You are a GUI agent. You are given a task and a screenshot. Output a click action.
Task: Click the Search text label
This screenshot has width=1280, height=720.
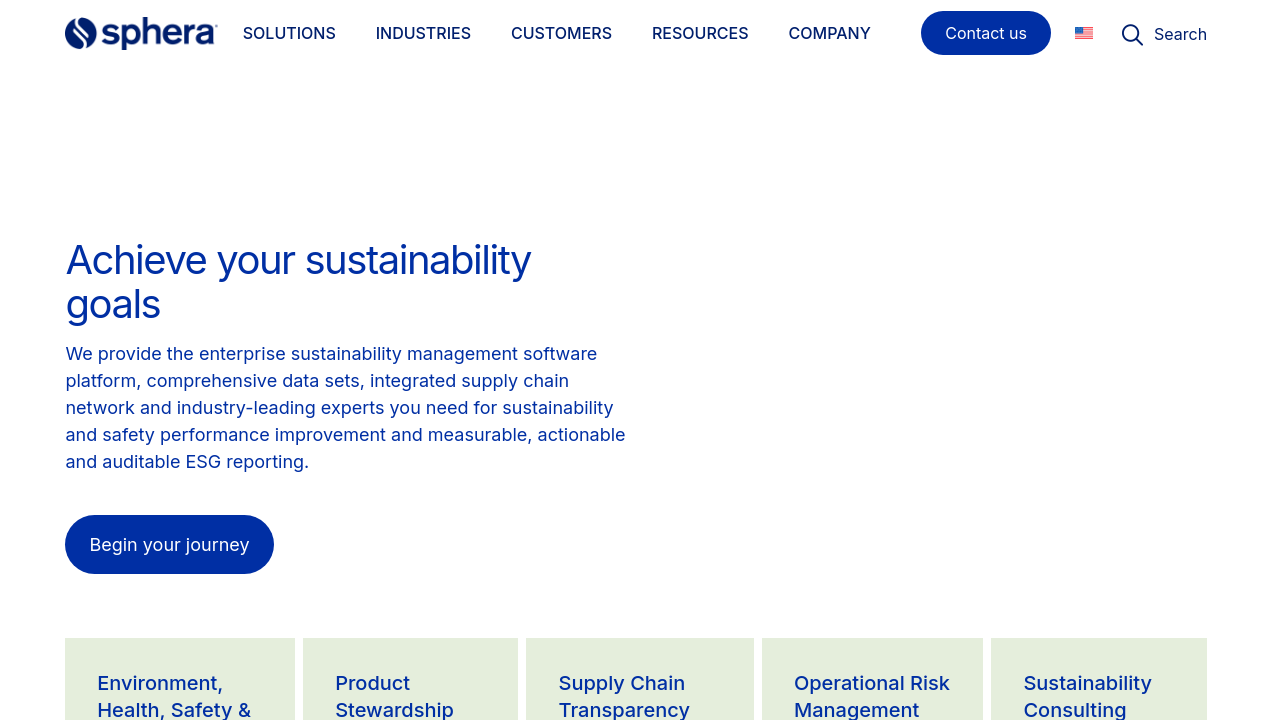tap(1180, 34)
